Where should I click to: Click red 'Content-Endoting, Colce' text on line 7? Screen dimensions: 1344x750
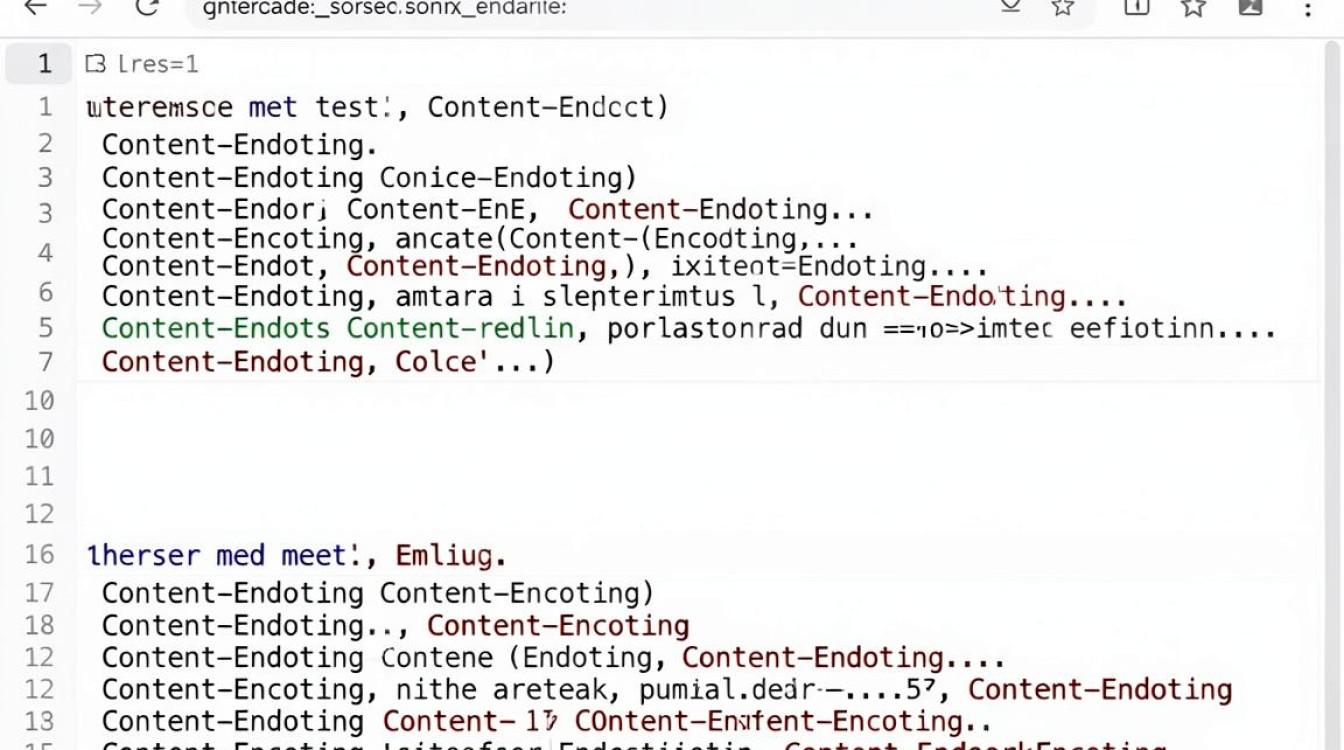329,361
